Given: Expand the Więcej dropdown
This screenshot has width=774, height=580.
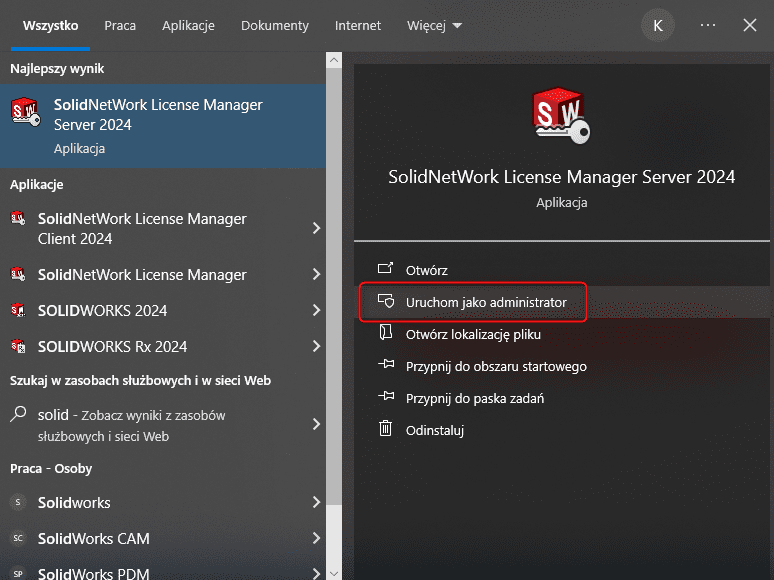Looking at the screenshot, I should point(434,26).
